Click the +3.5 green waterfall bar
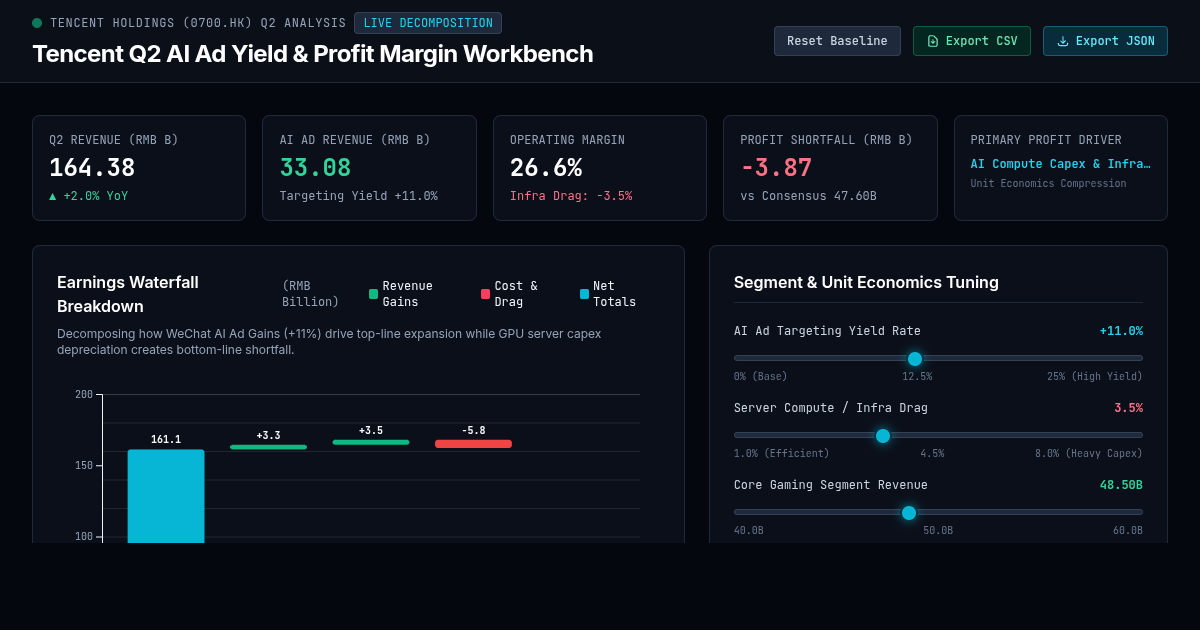This screenshot has width=1200, height=630. pos(371,442)
